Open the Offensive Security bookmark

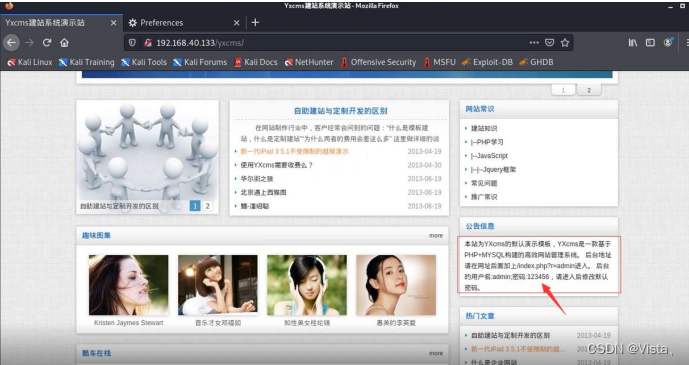379,62
